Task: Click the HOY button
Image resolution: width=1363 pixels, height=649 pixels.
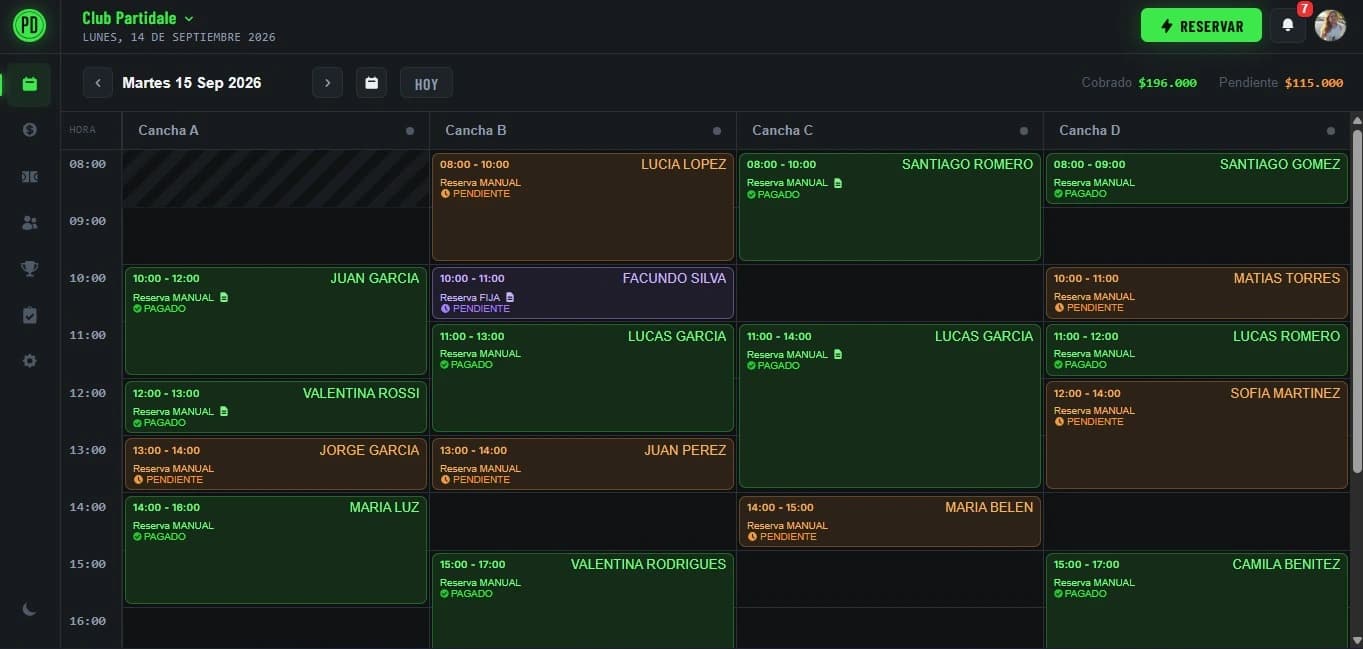Action: coord(426,83)
